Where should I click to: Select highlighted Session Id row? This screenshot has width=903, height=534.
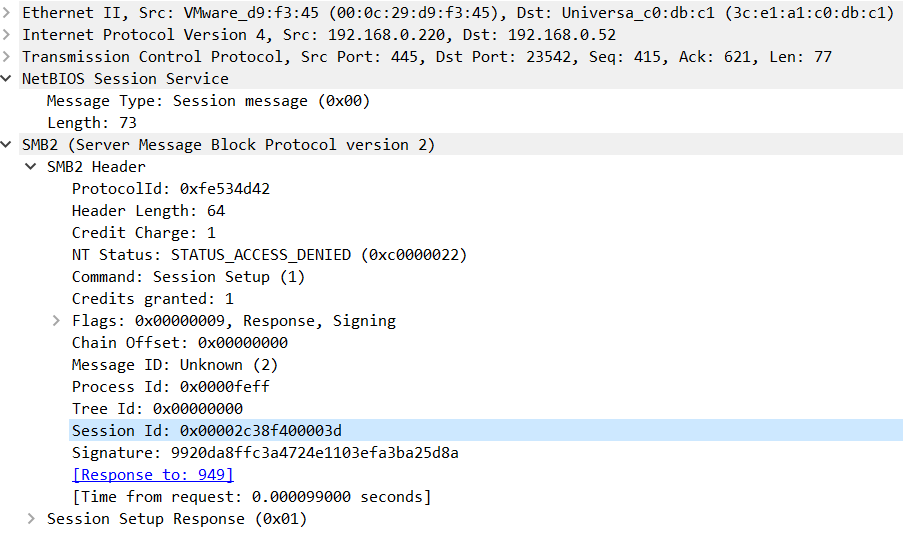click(485, 431)
